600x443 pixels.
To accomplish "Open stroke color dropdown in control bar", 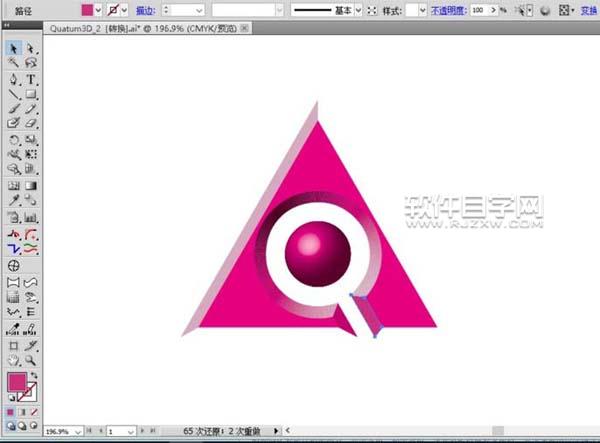I will pyautogui.click(x=124, y=10).
